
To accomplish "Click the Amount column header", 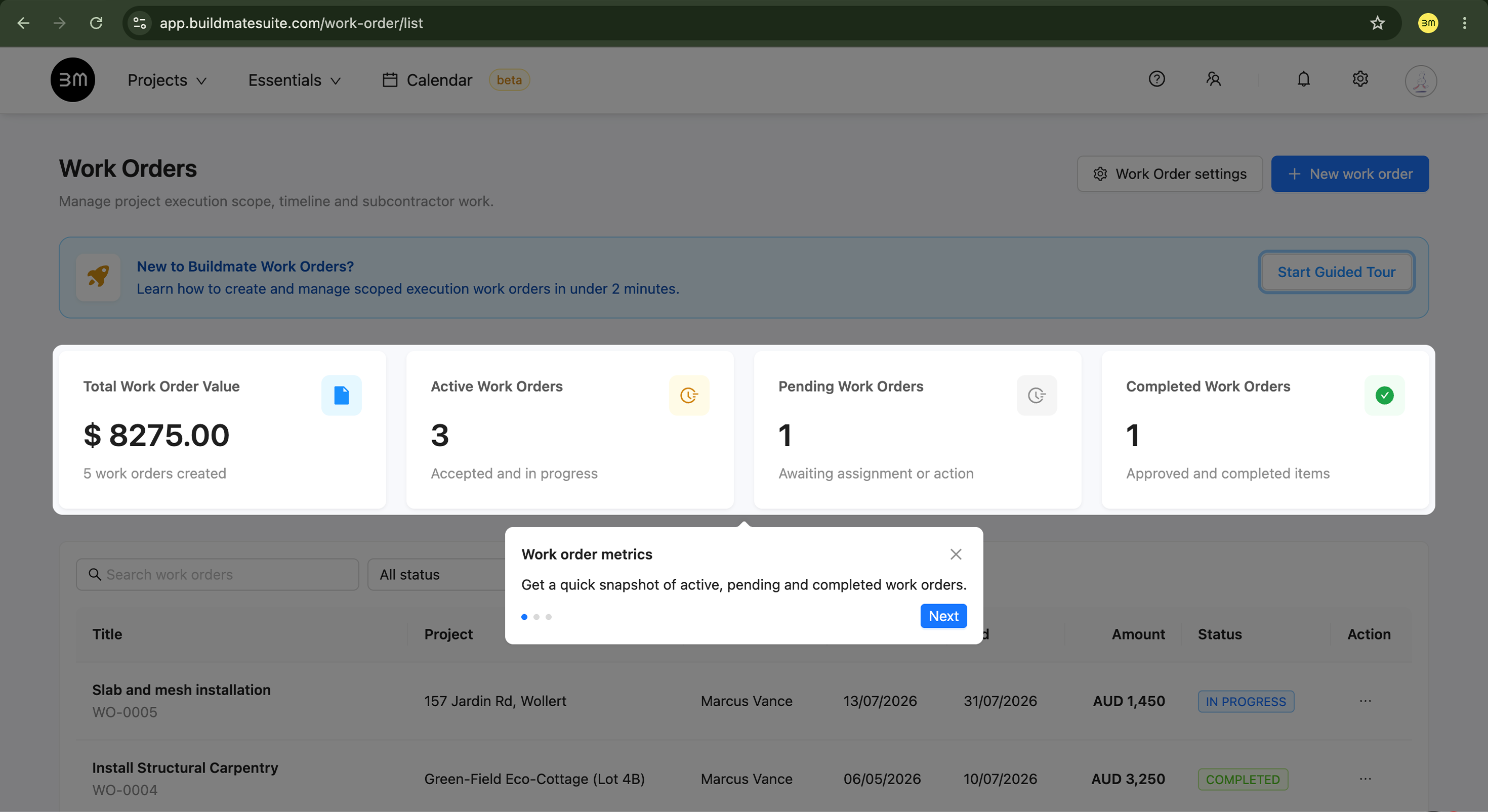I will (x=1138, y=634).
